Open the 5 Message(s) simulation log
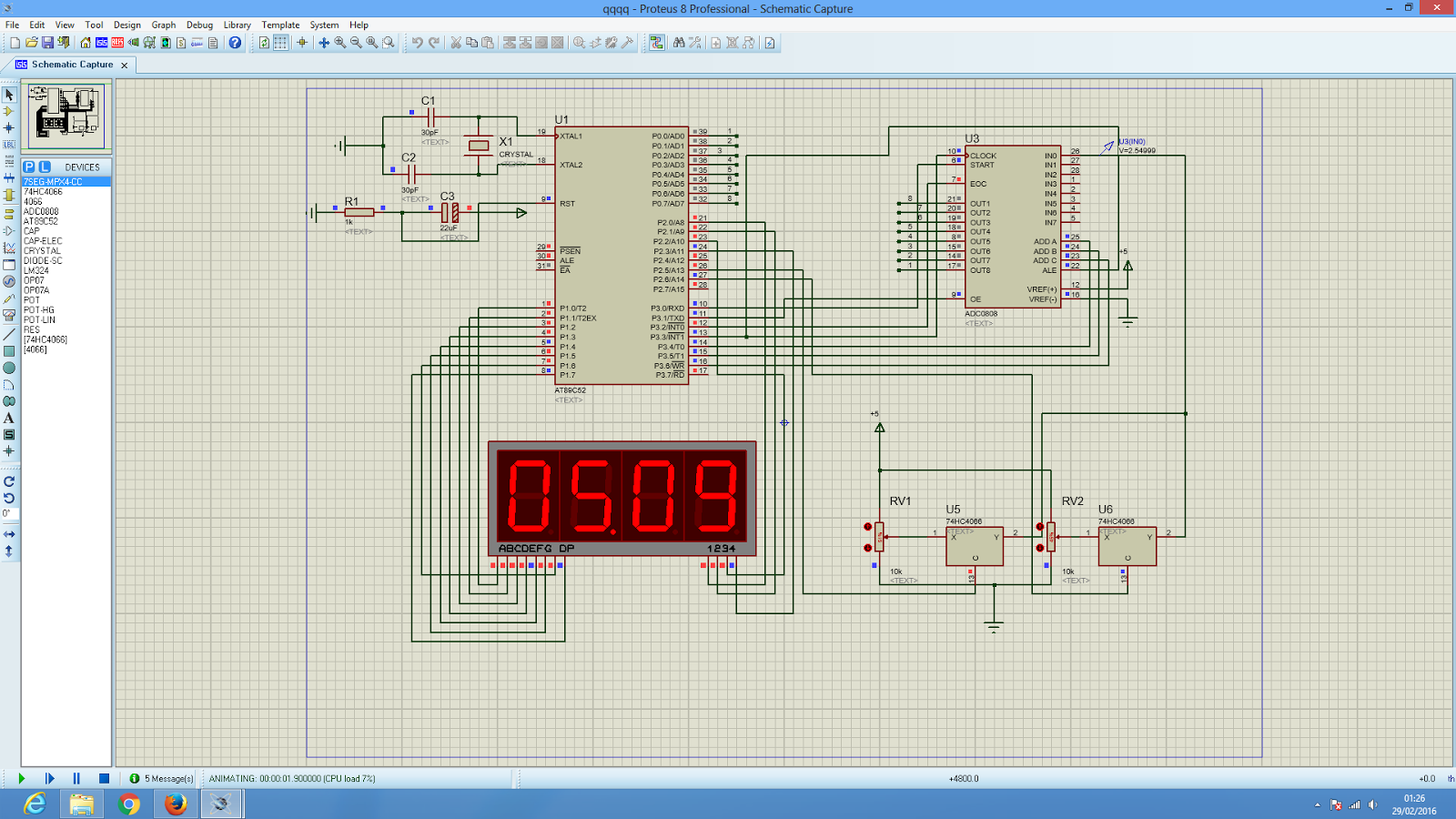Viewport: 1456px width, 819px height. pos(162,779)
